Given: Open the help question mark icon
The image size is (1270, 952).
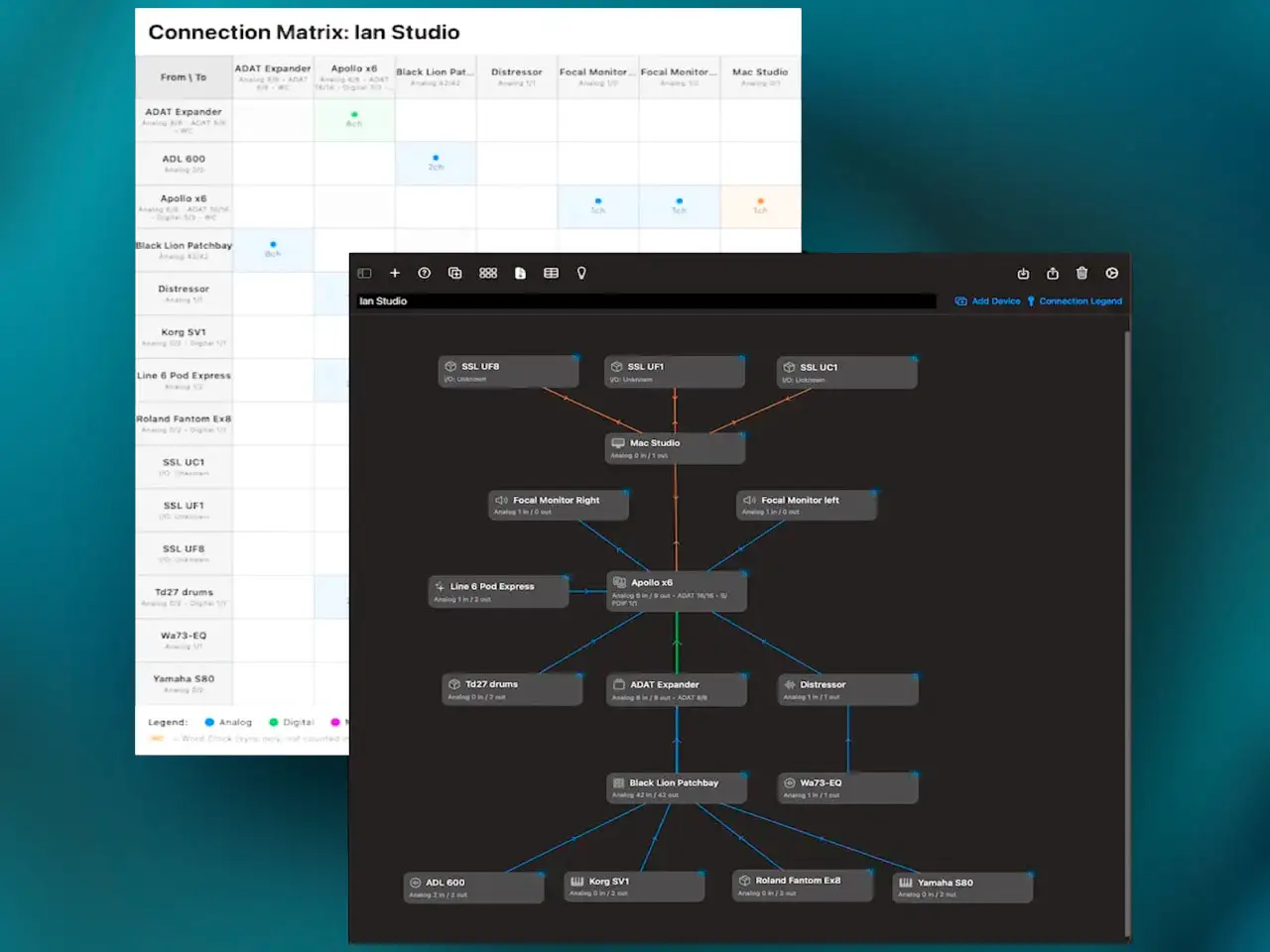Looking at the screenshot, I should (425, 273).
